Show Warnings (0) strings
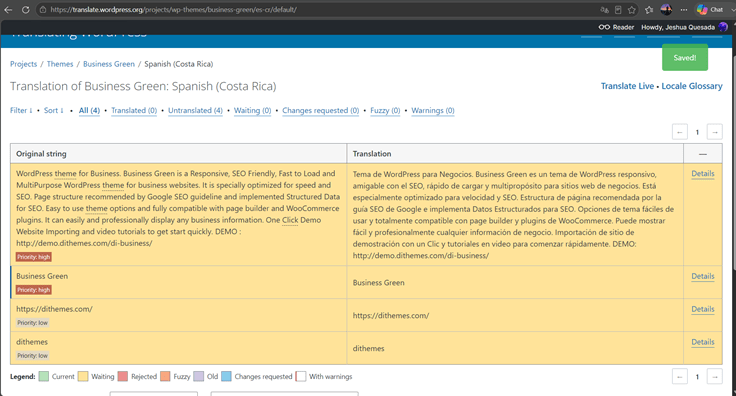The image size is (736, 396). click(x=433, y=110)
